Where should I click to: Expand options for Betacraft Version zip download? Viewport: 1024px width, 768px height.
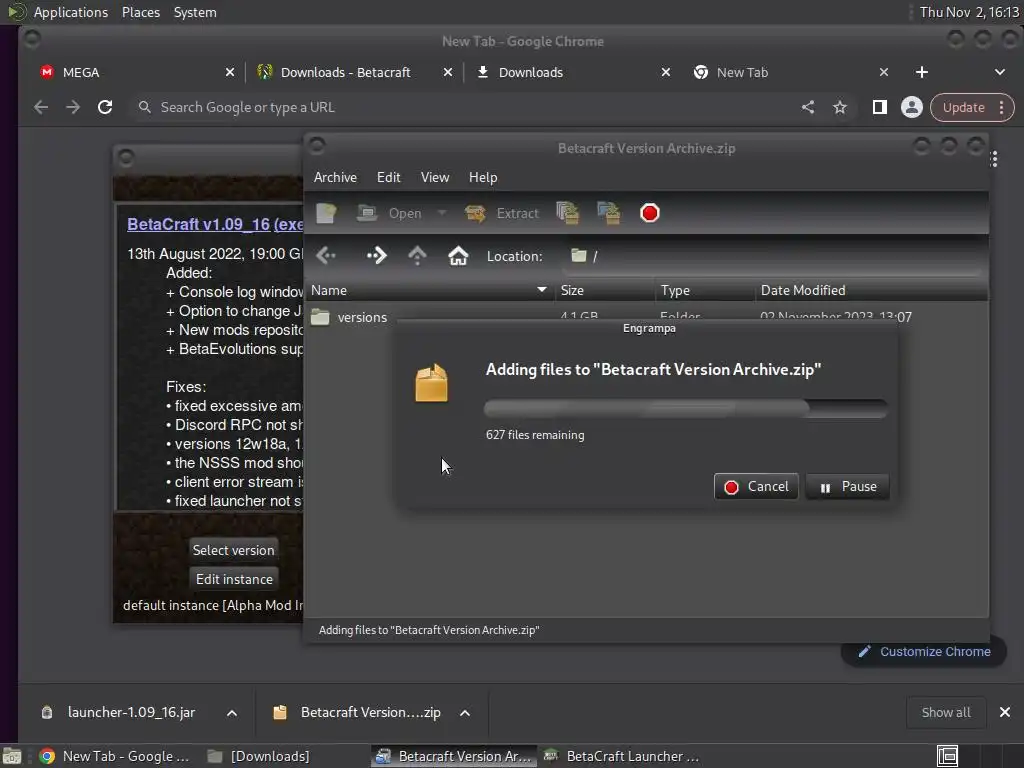tap(465, 713)
